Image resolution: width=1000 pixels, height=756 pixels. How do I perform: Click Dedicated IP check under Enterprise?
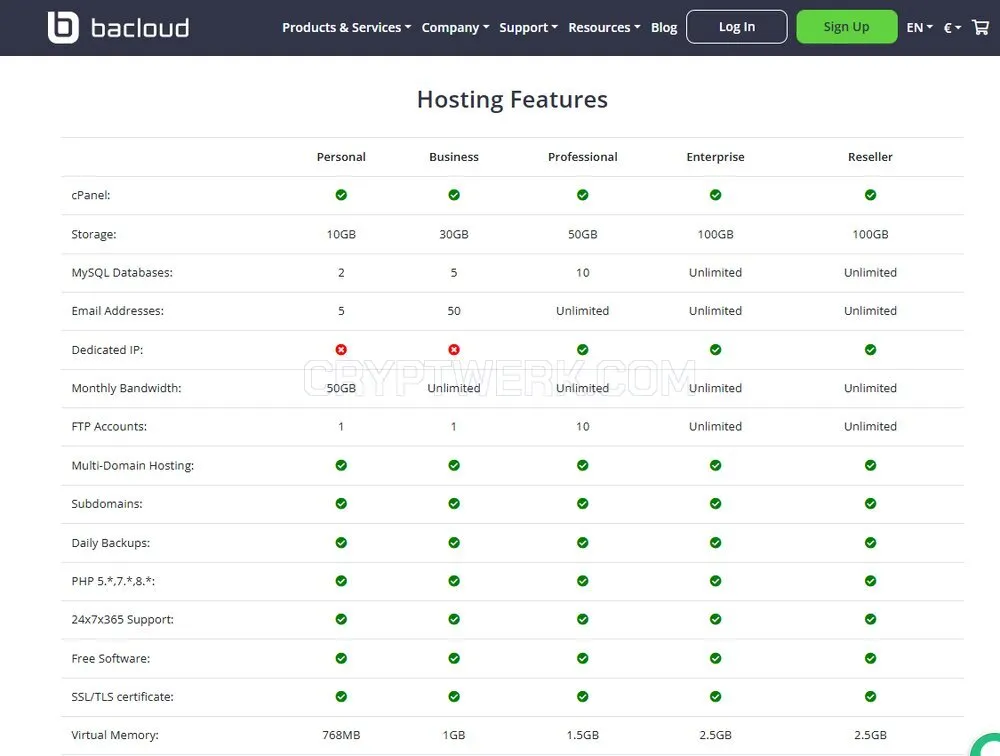[715, 350]
